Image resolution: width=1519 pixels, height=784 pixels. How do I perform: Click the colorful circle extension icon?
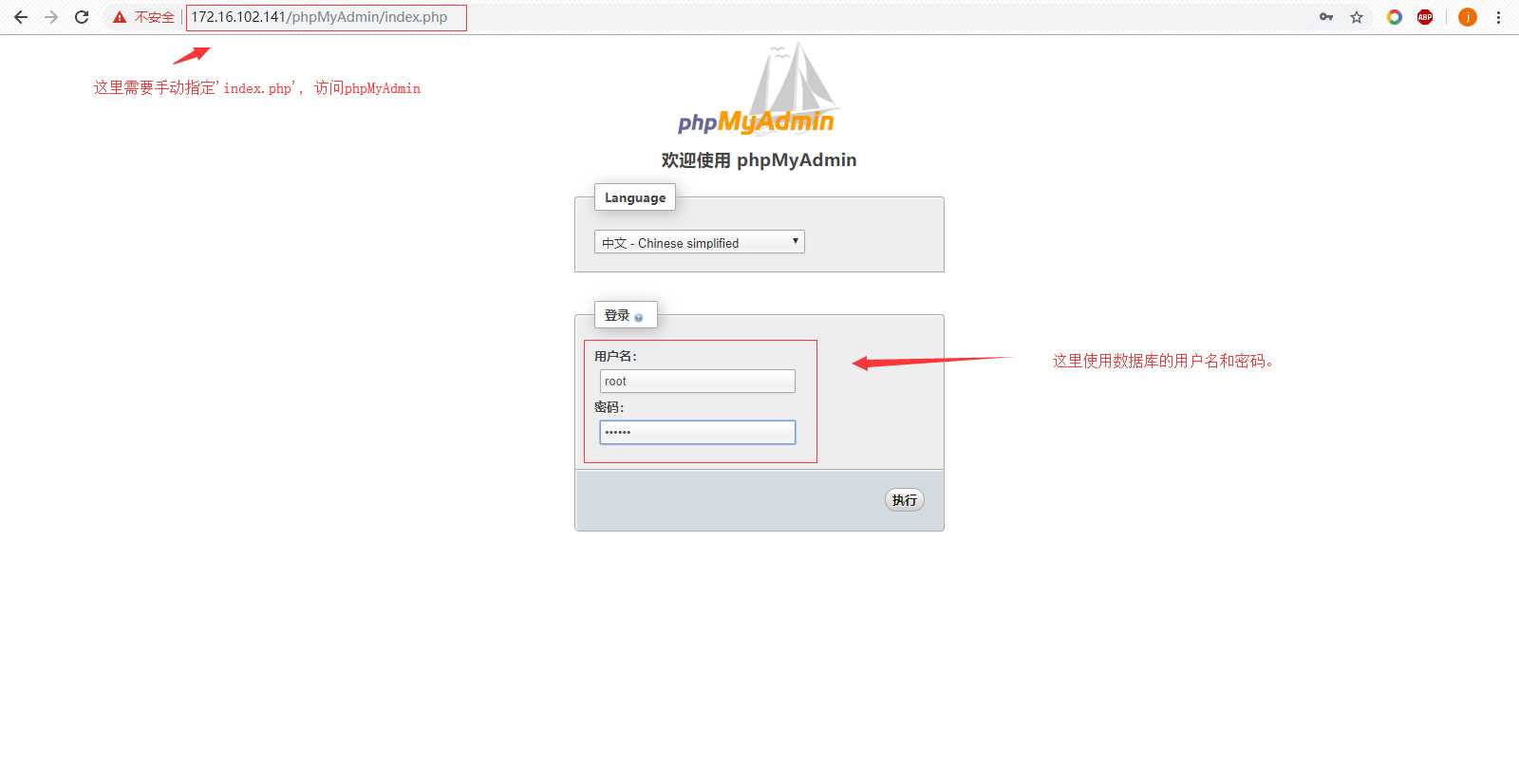point(1395,17)
